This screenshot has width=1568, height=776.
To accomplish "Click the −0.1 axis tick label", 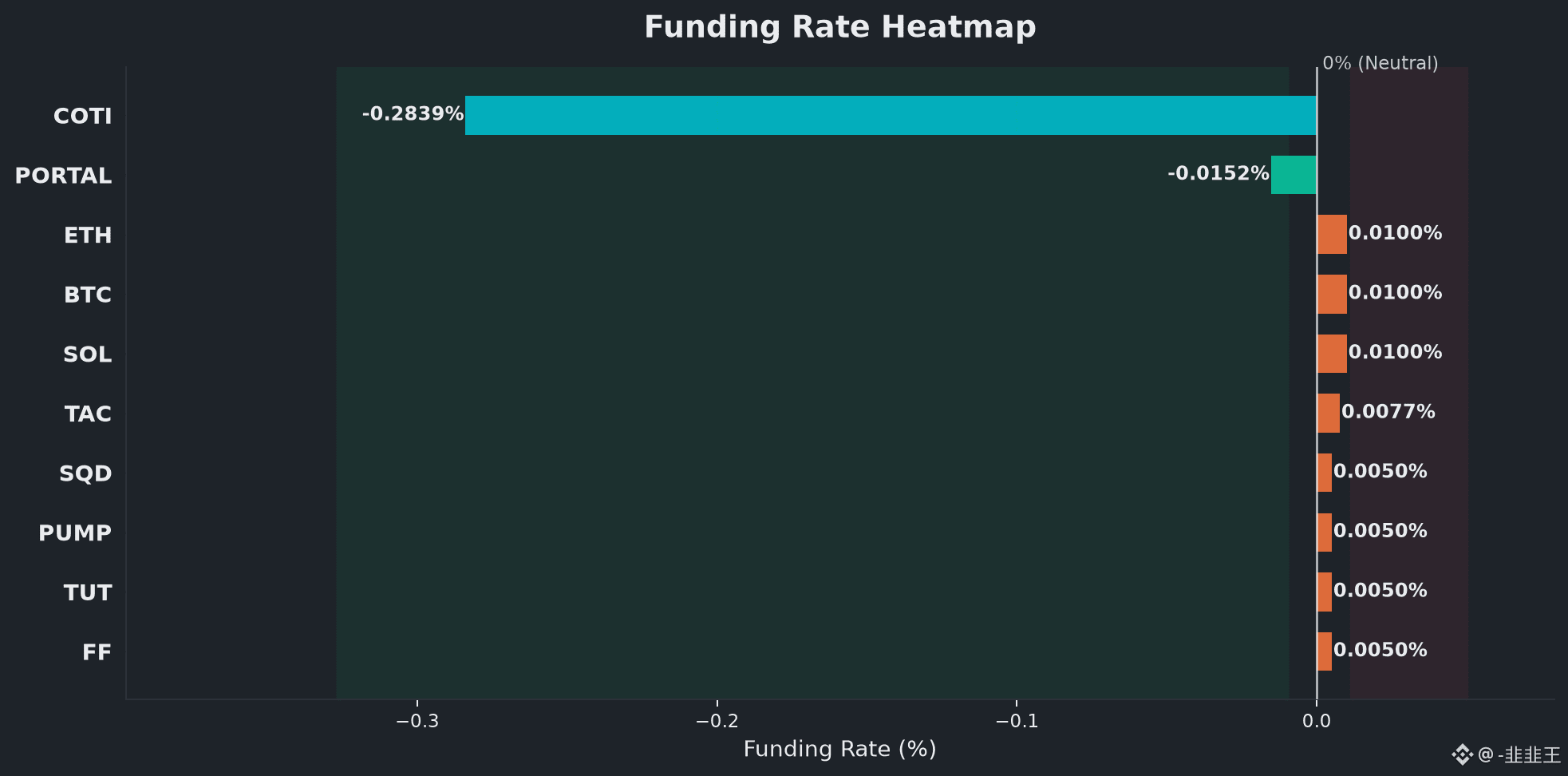I will 1017,722.
